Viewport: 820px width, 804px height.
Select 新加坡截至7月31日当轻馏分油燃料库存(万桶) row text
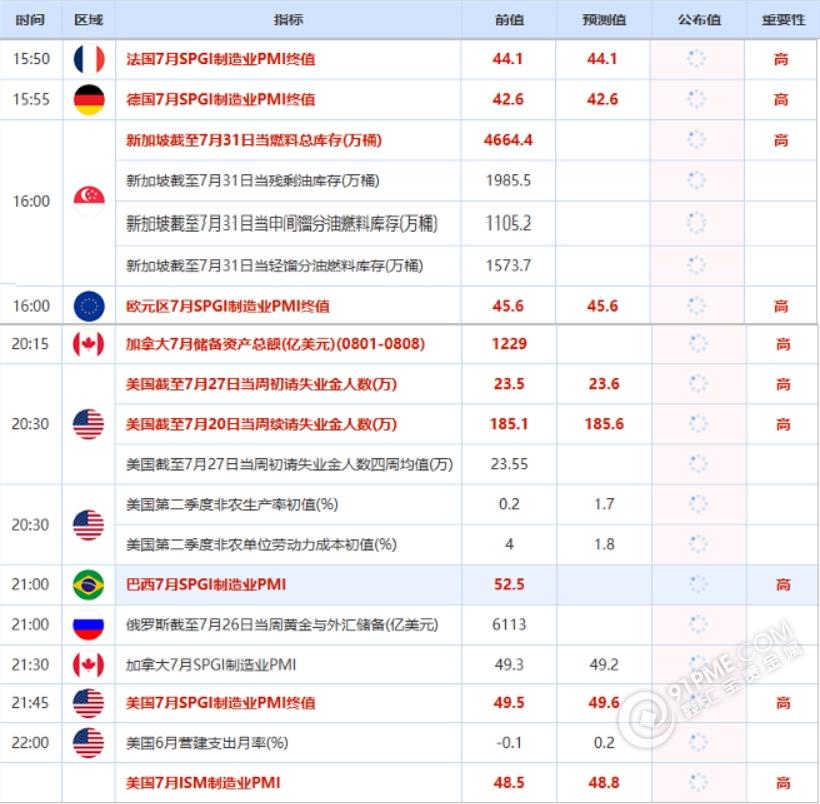click(274, 266)
